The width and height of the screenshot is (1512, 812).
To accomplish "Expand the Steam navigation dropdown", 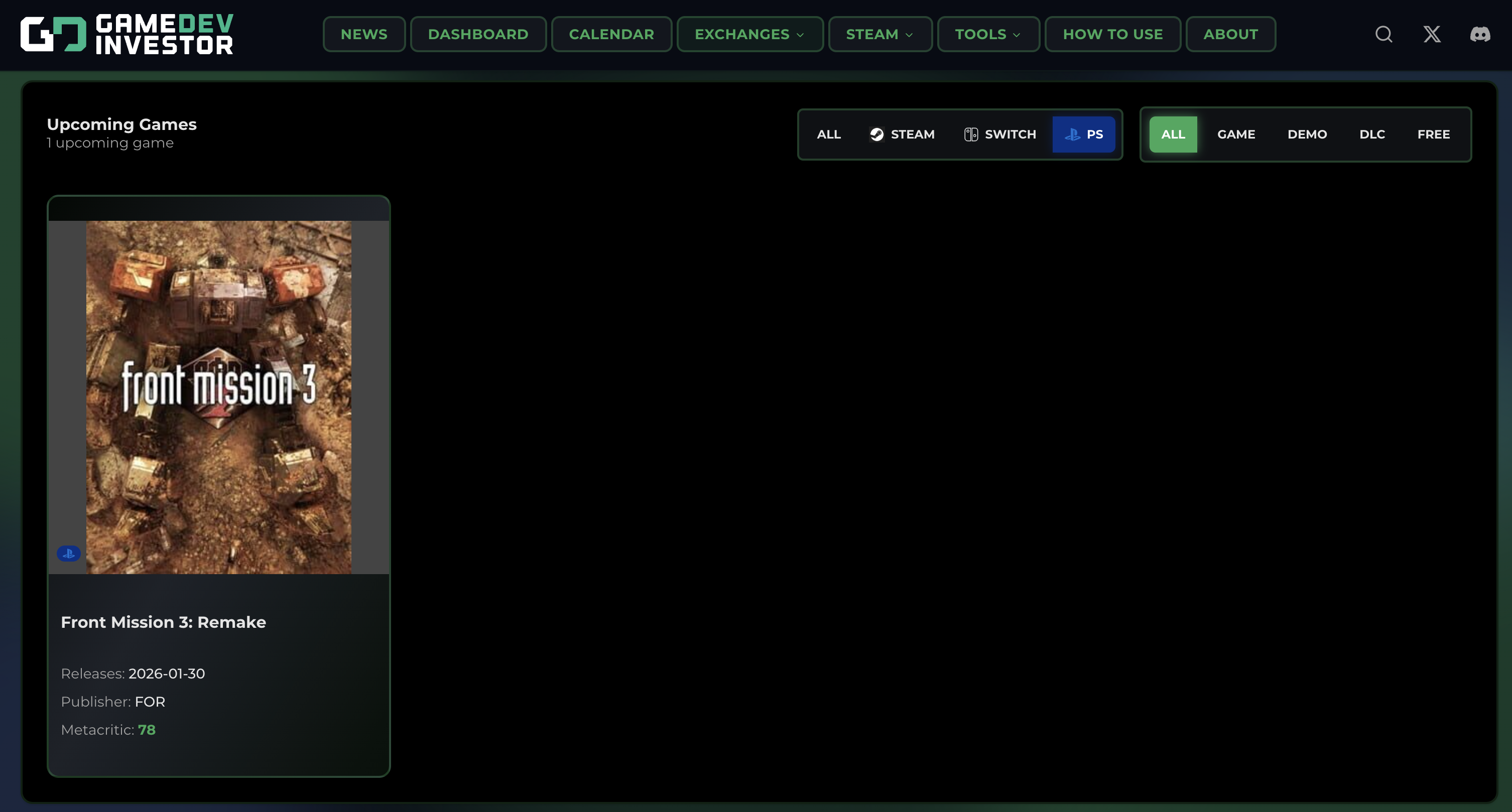I will click(879, 34).
